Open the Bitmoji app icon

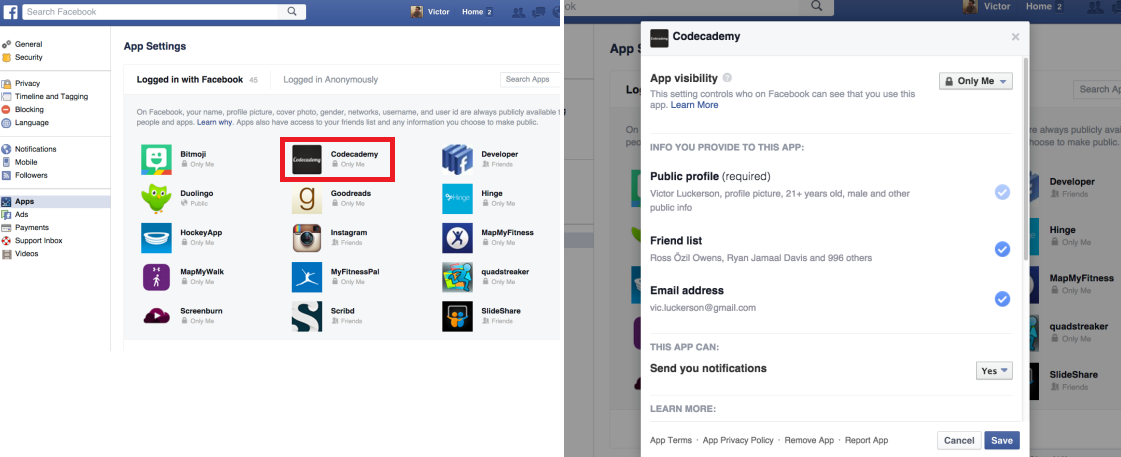point(156,159)
